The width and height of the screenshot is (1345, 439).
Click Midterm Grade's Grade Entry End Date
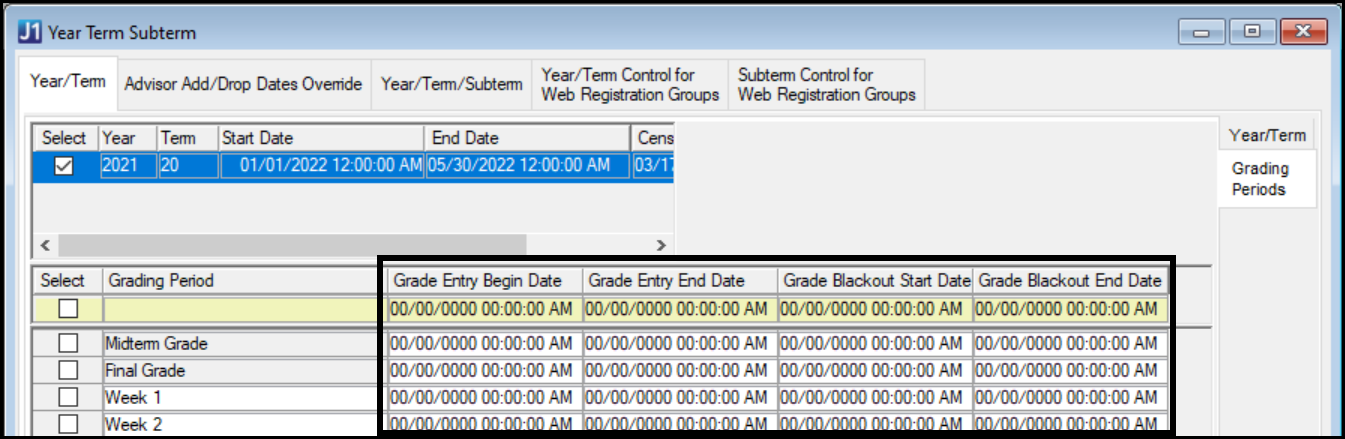point(680,344)
